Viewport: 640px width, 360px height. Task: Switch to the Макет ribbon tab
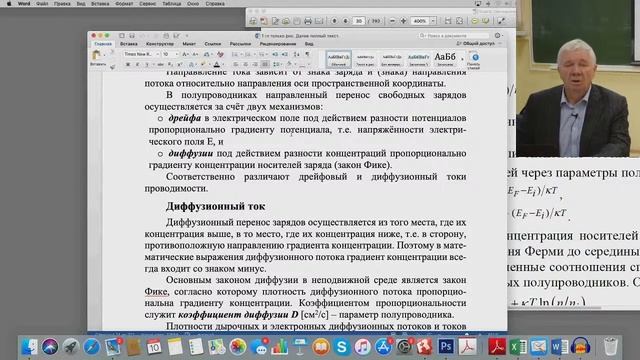[189, 44]
